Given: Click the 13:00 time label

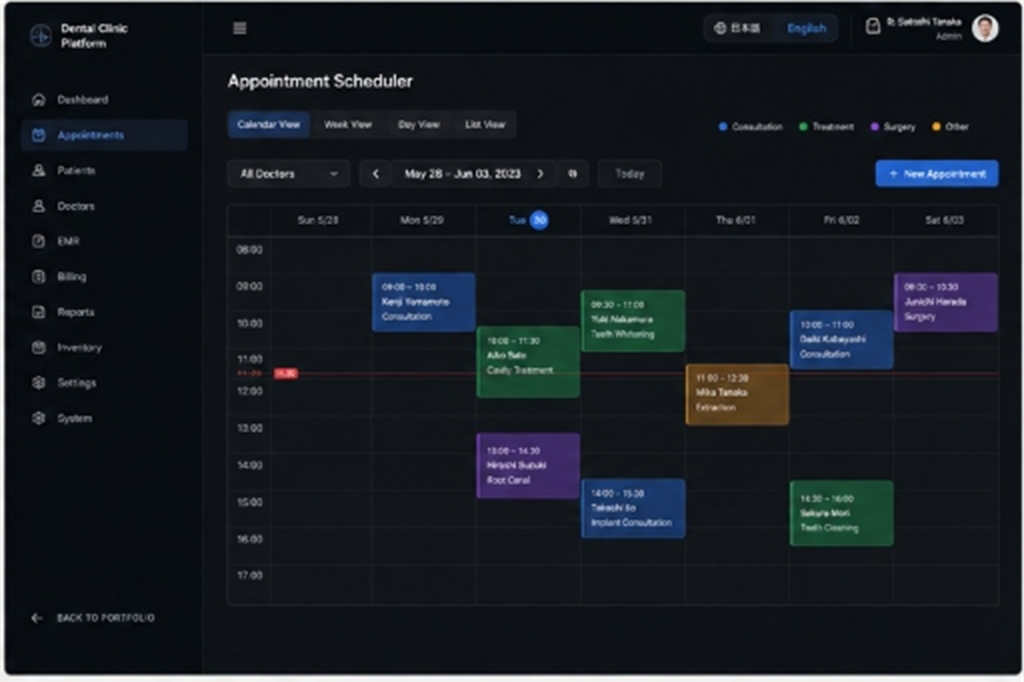Looking at the screenshot, I should tap(249, 428).
